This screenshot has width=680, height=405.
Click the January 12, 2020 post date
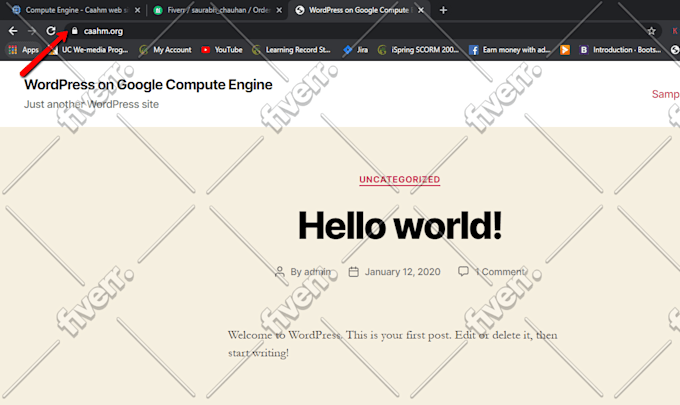click(402, 272)
